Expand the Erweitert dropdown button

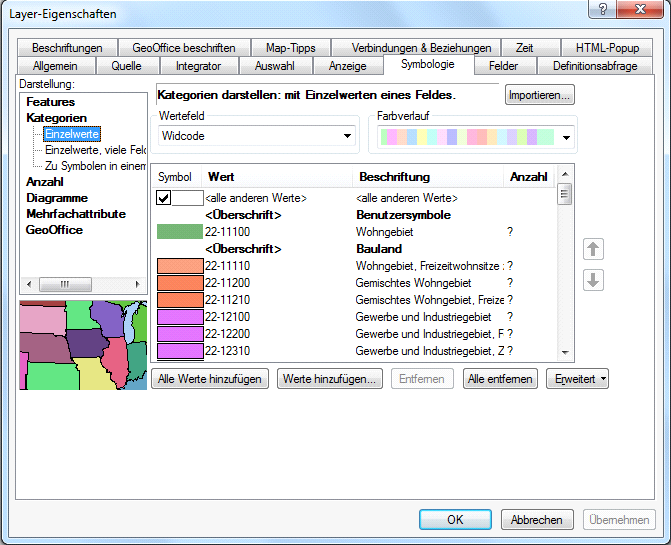577,379
